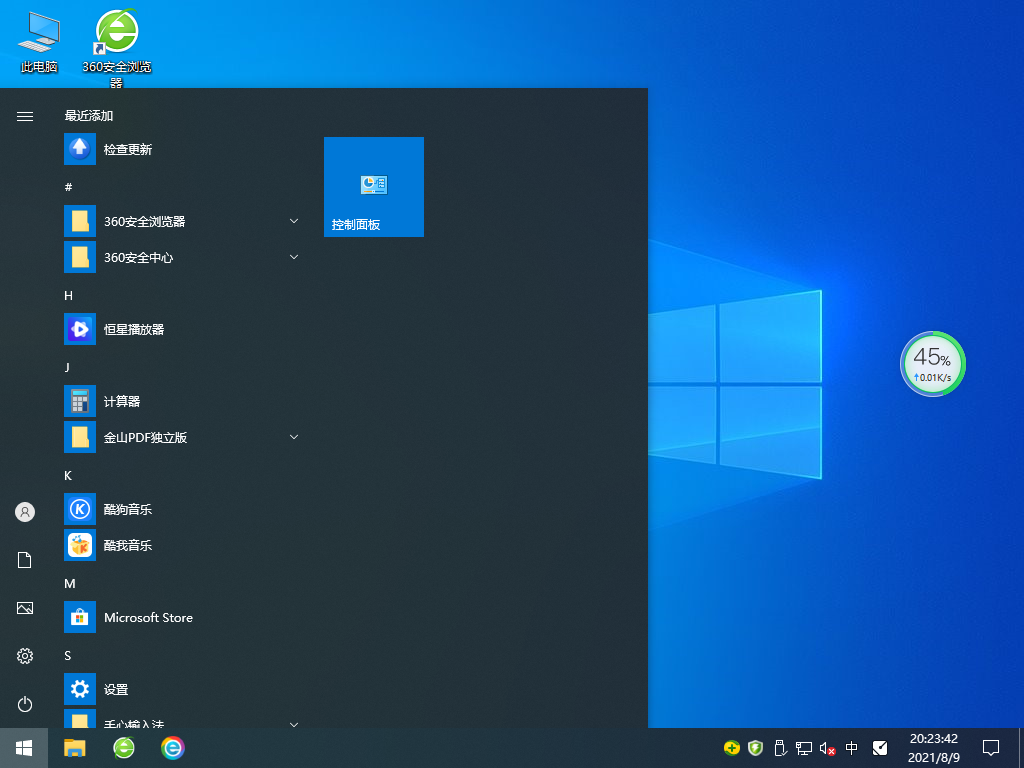Open the Start menu hamburger menu
1024x768 pixels.
click(24, 115)
